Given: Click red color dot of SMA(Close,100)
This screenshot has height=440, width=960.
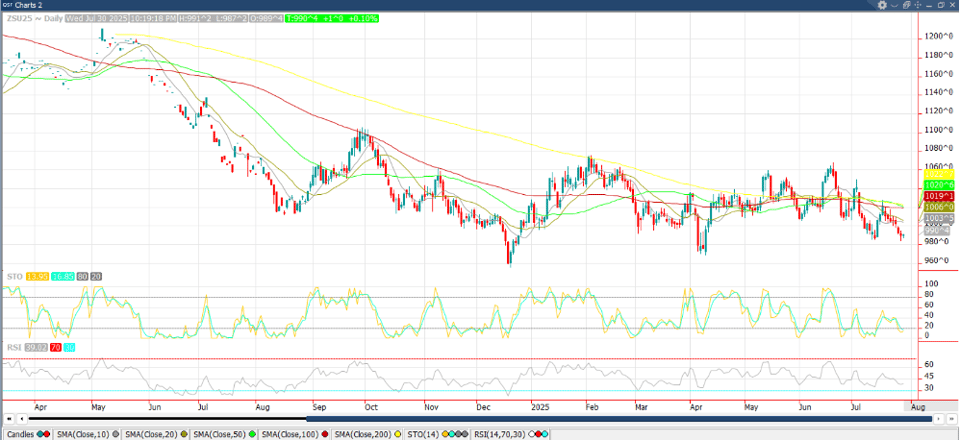Looking at the screenshot, I should [323, 434].
